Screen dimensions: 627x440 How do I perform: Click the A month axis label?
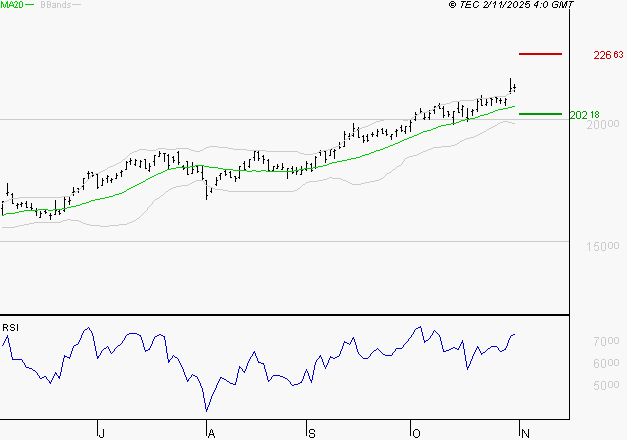[212, 434]
